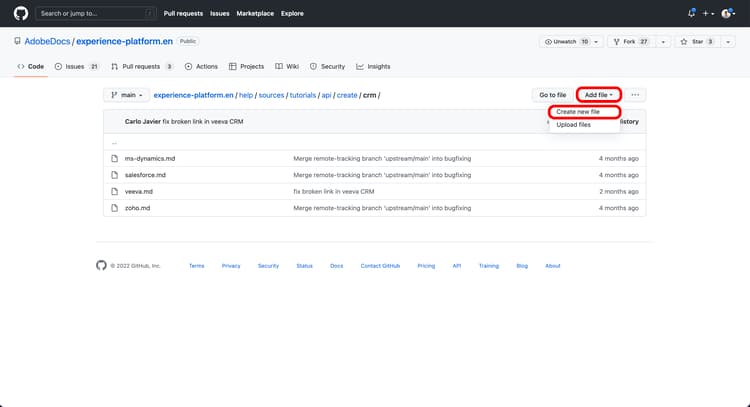Image resolution: width=750 pixels, height=407 pixels.
Task: Open ms-dynamics.md file
Action: [x=150, y=158]
